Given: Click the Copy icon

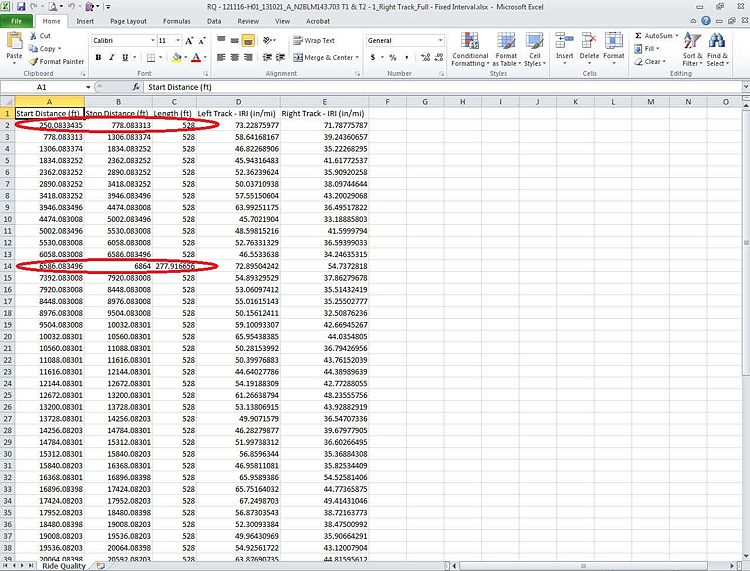Looking at the screenshot, I should tap(33, 49).
